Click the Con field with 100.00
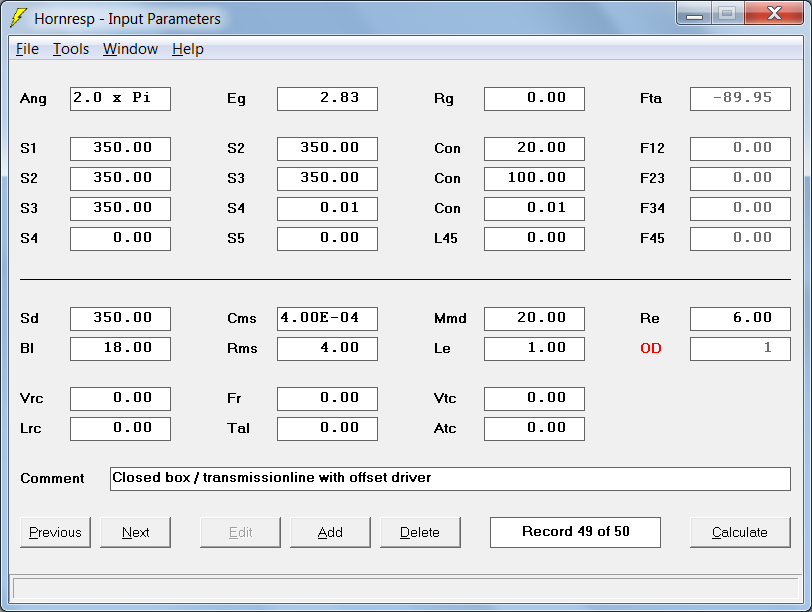812x612 pixels. [534, 179]
